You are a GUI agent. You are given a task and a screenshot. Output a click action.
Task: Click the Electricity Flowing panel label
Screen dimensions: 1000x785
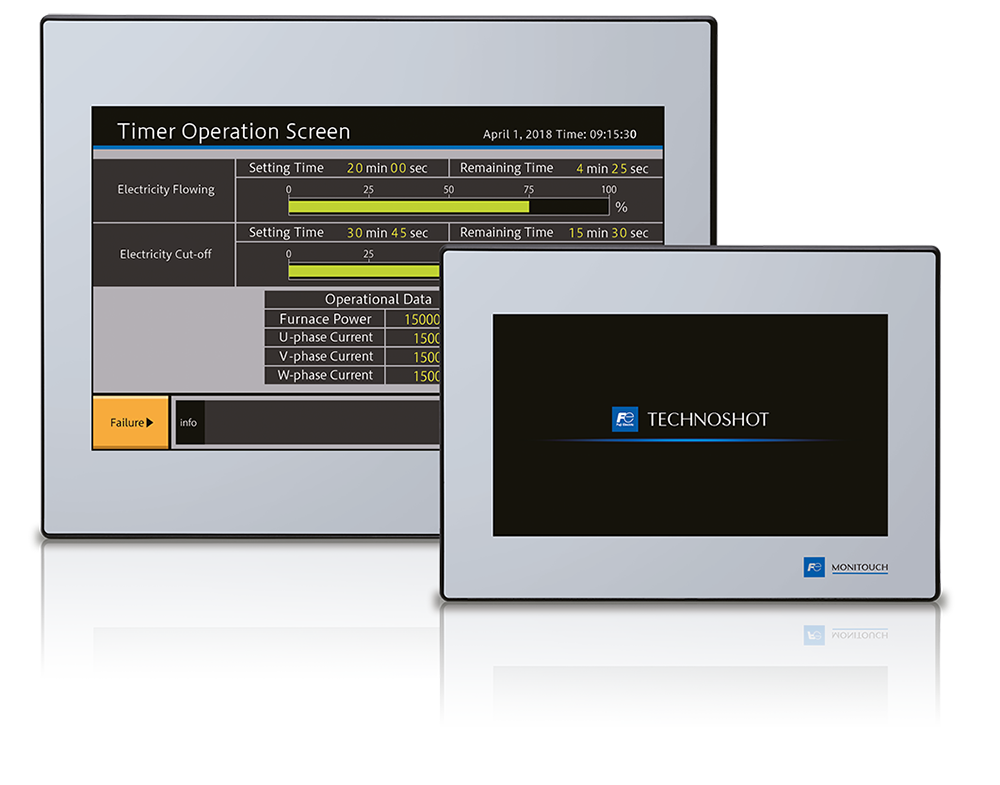point(166,189)
